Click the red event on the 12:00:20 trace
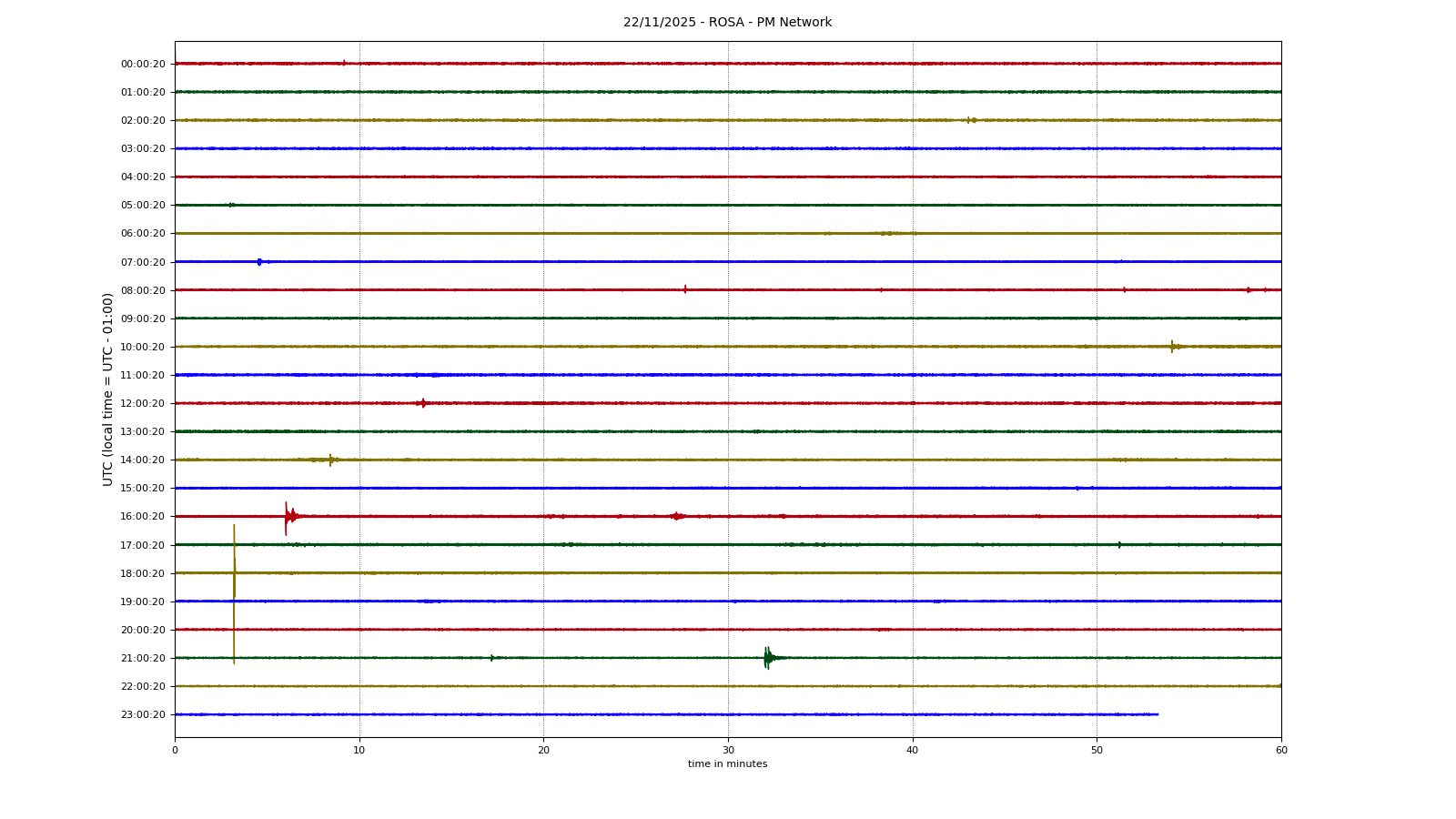 tap(423, 403)
